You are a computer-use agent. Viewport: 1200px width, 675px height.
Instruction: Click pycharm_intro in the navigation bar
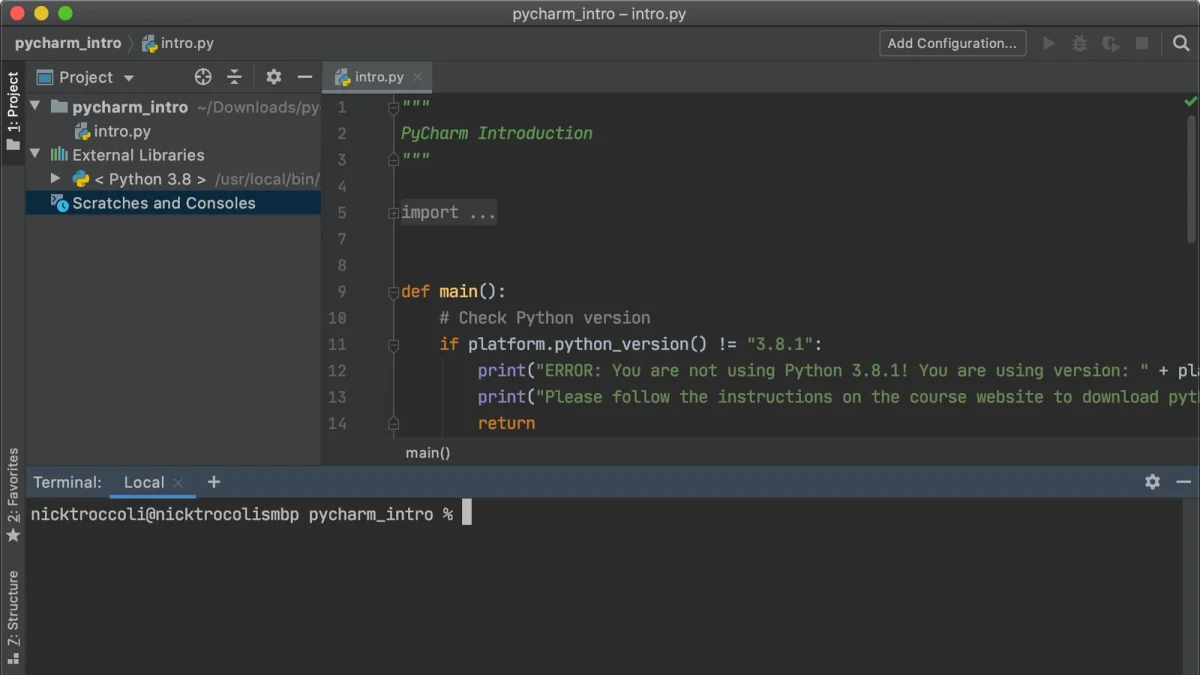coord(68,43)
